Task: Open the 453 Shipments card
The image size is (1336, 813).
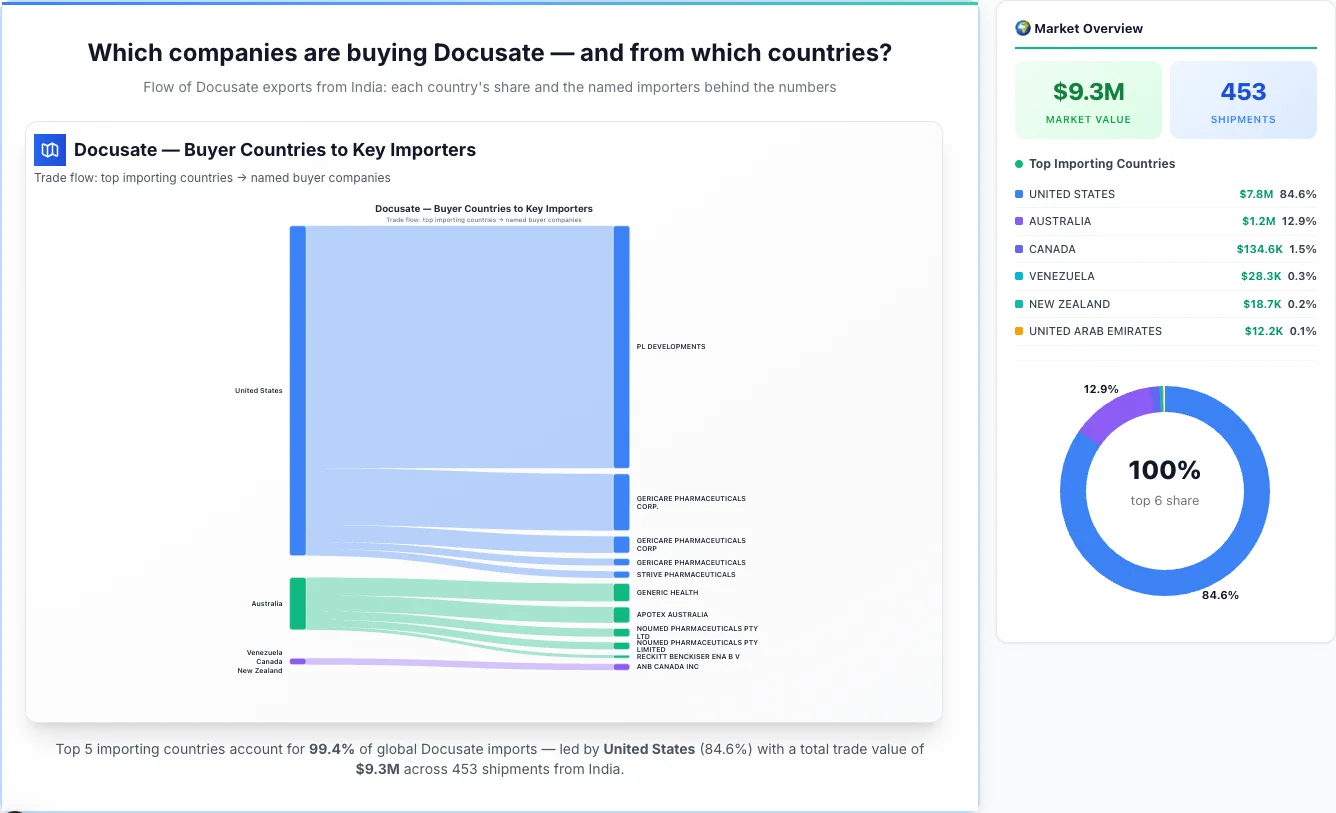Action: [x=1243, y=99]
